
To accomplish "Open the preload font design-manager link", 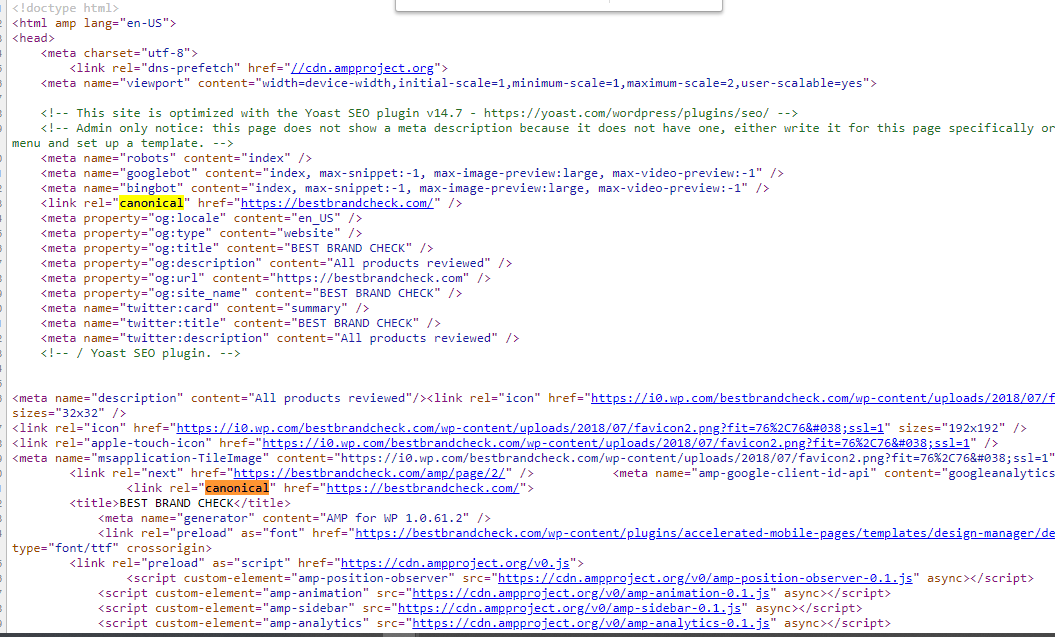I will tap(704, 533).
